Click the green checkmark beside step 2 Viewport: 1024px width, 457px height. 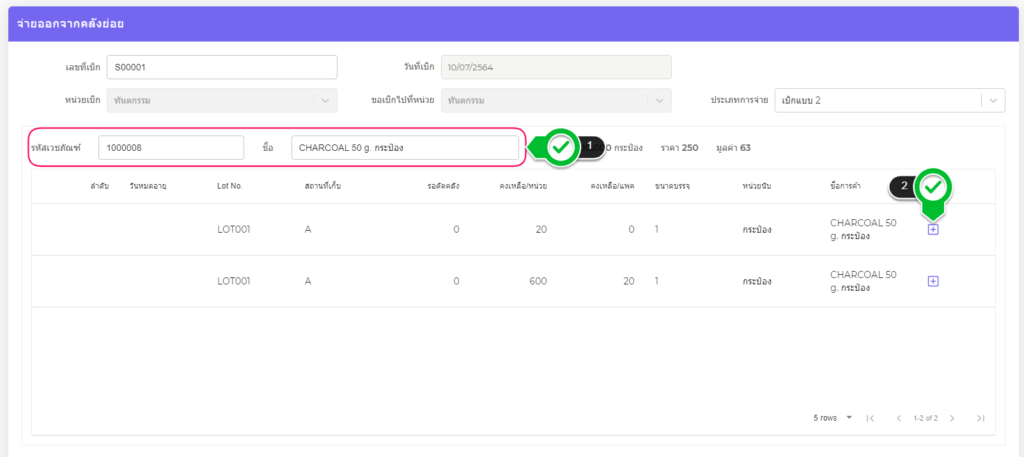pos(933,186)
